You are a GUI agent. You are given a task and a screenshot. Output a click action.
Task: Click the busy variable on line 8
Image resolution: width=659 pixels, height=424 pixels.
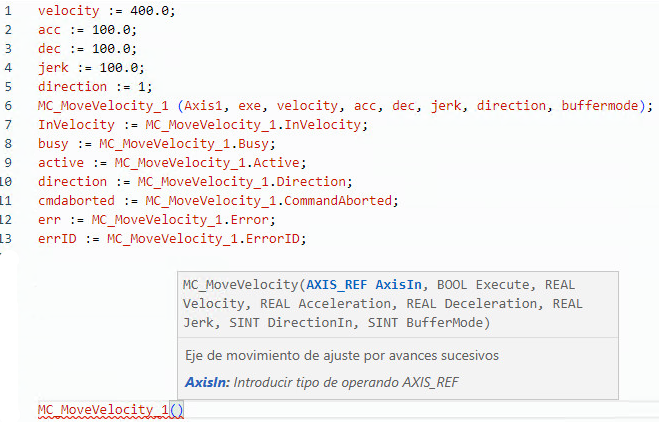pos(53,144)
